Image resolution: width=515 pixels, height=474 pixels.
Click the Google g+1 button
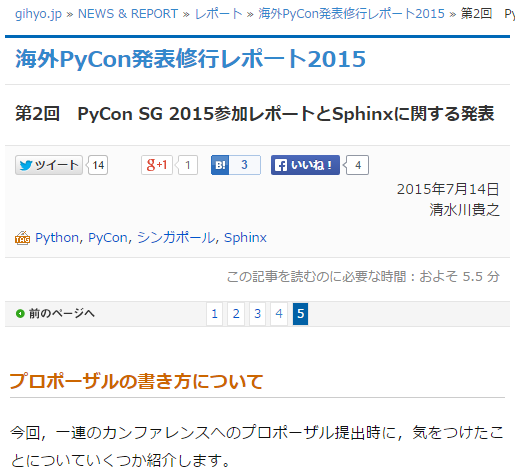coord(157,165)
